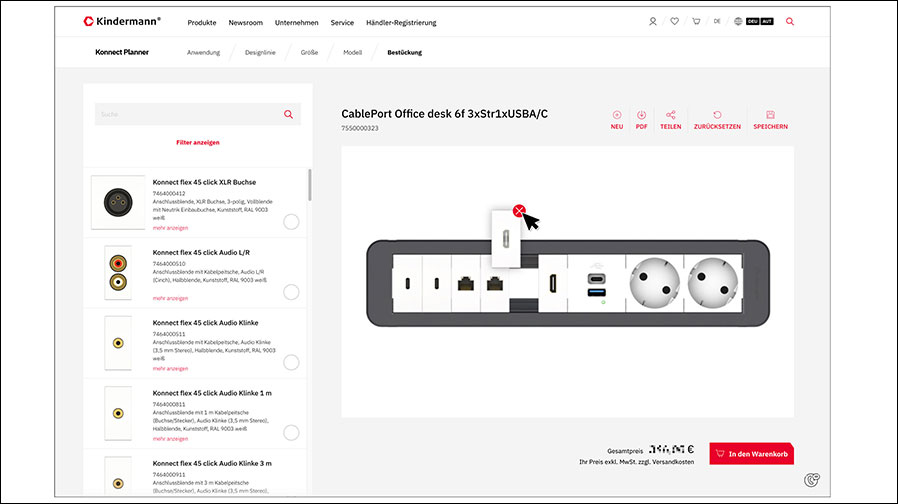The width and height of the screenshot is (898, 504).
Task: Expand Audio Klinke details with mehr anzeigen
Action: pos(170,368)
